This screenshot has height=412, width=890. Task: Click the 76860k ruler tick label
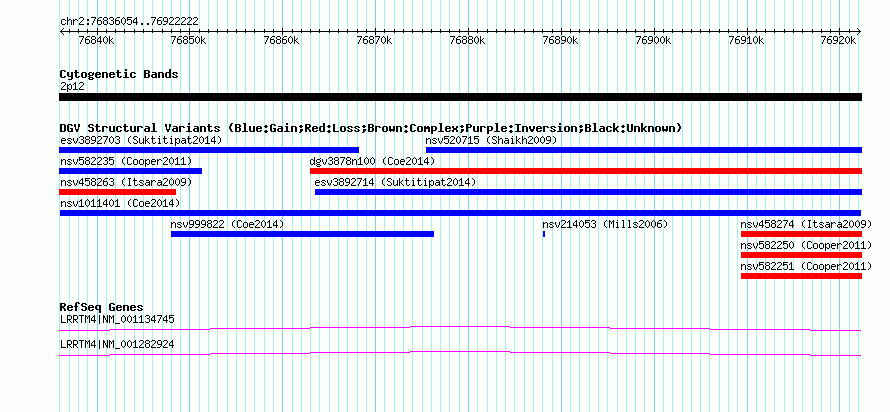pyautogui.click(x=283, y=40)
